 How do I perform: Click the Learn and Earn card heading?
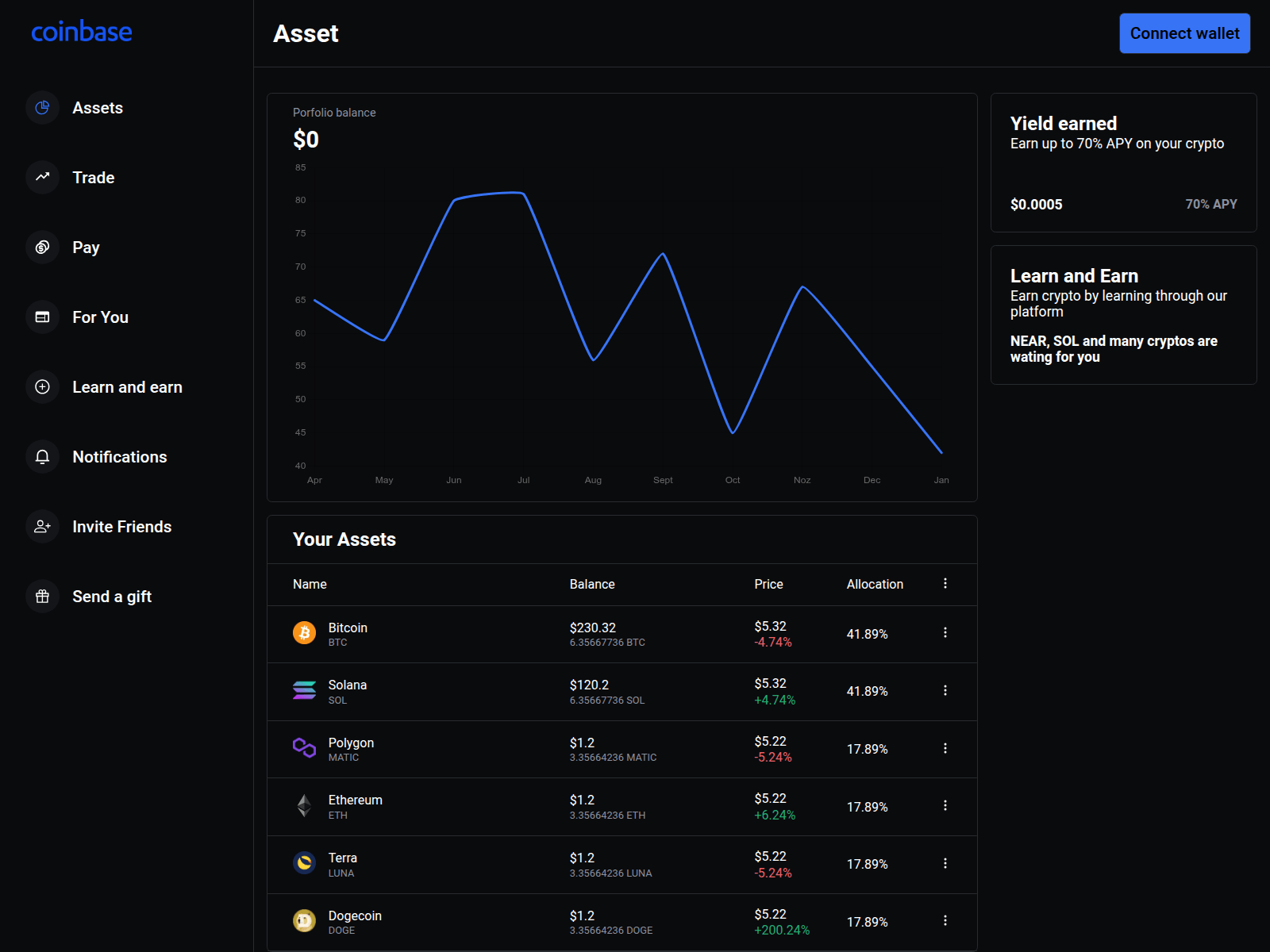point(1074,276)
